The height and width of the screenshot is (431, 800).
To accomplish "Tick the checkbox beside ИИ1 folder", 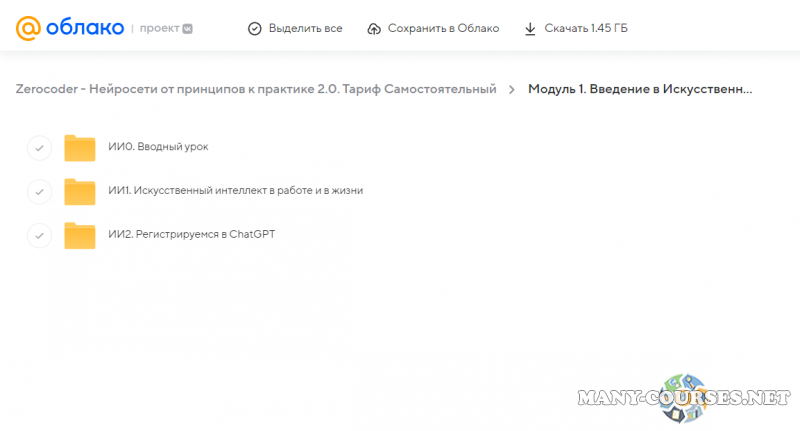I will [38, 191].
